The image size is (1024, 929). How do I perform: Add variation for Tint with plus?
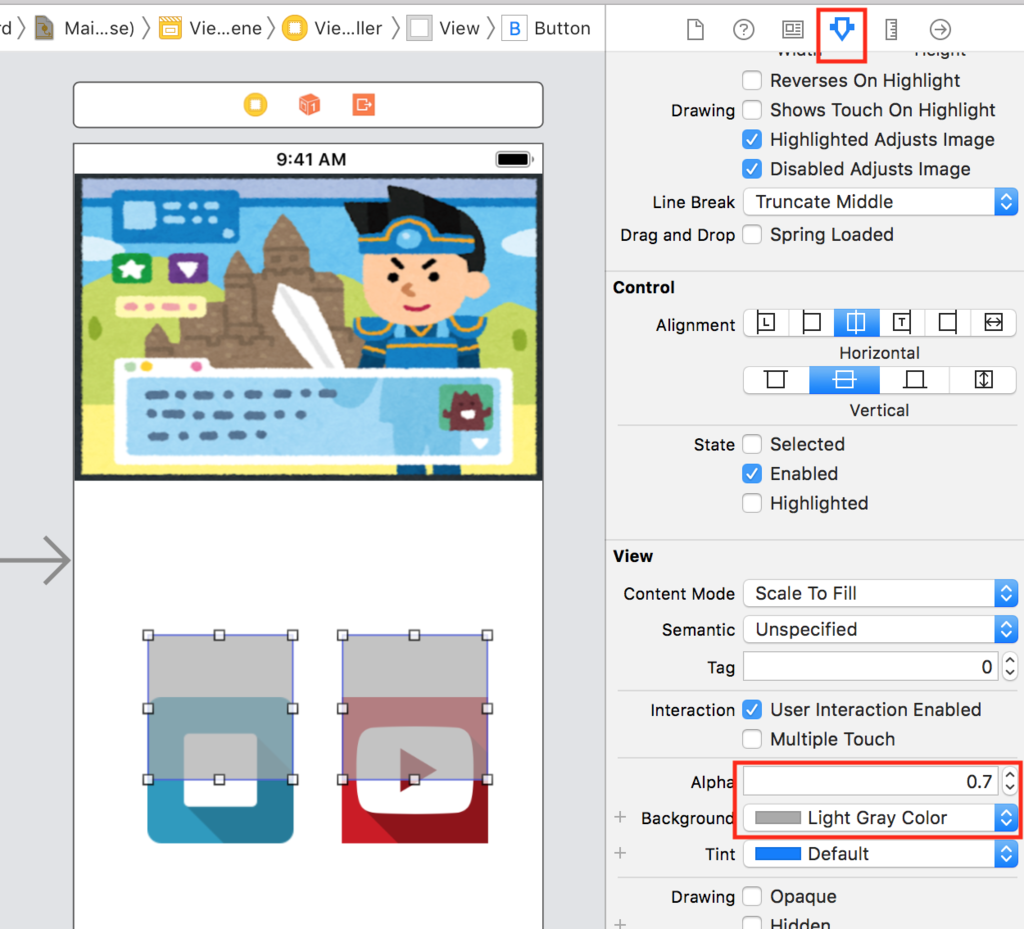click(x=620, y=853)
